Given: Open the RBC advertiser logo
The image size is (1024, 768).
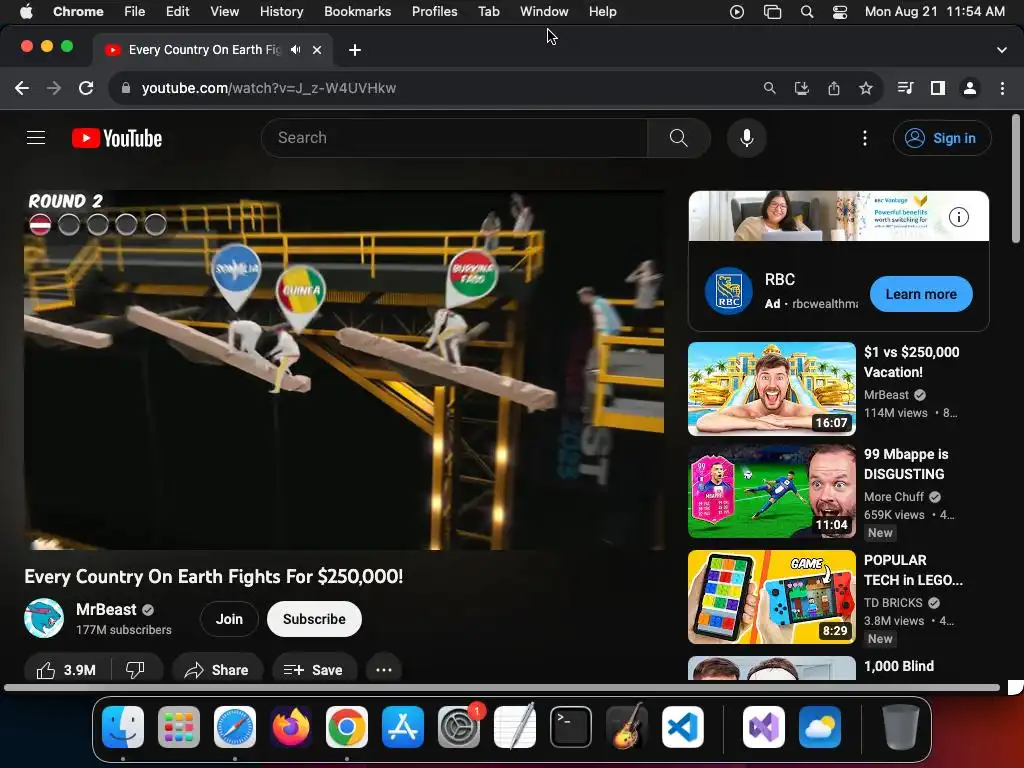Looking at the screenshot, I should tap(728, 291).
